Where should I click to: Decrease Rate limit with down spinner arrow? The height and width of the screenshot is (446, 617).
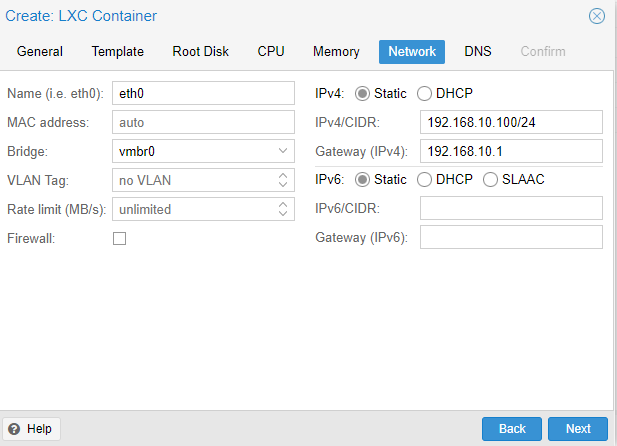[283, 213]
